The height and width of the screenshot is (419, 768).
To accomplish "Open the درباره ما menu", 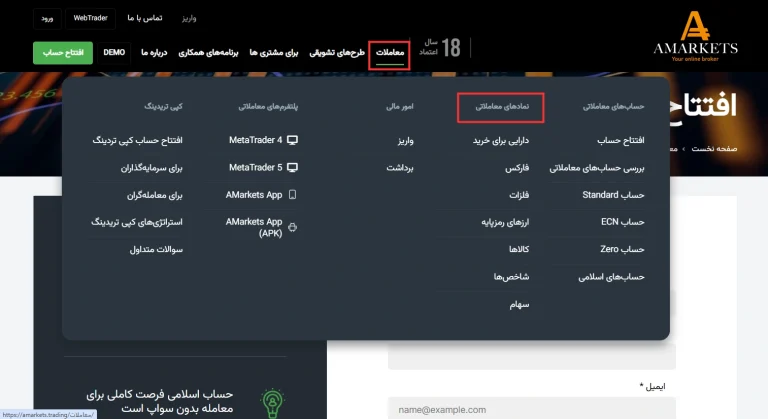I will pyautogui.click(x=154, y=52).
